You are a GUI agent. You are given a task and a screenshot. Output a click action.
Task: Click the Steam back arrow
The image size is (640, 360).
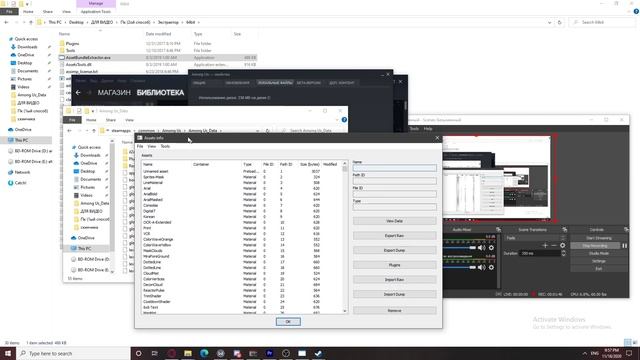(78, 93)
